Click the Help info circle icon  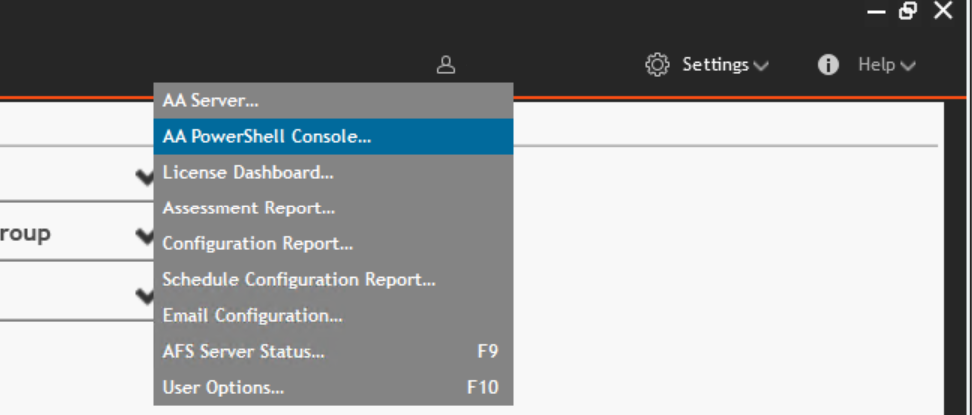828,65
